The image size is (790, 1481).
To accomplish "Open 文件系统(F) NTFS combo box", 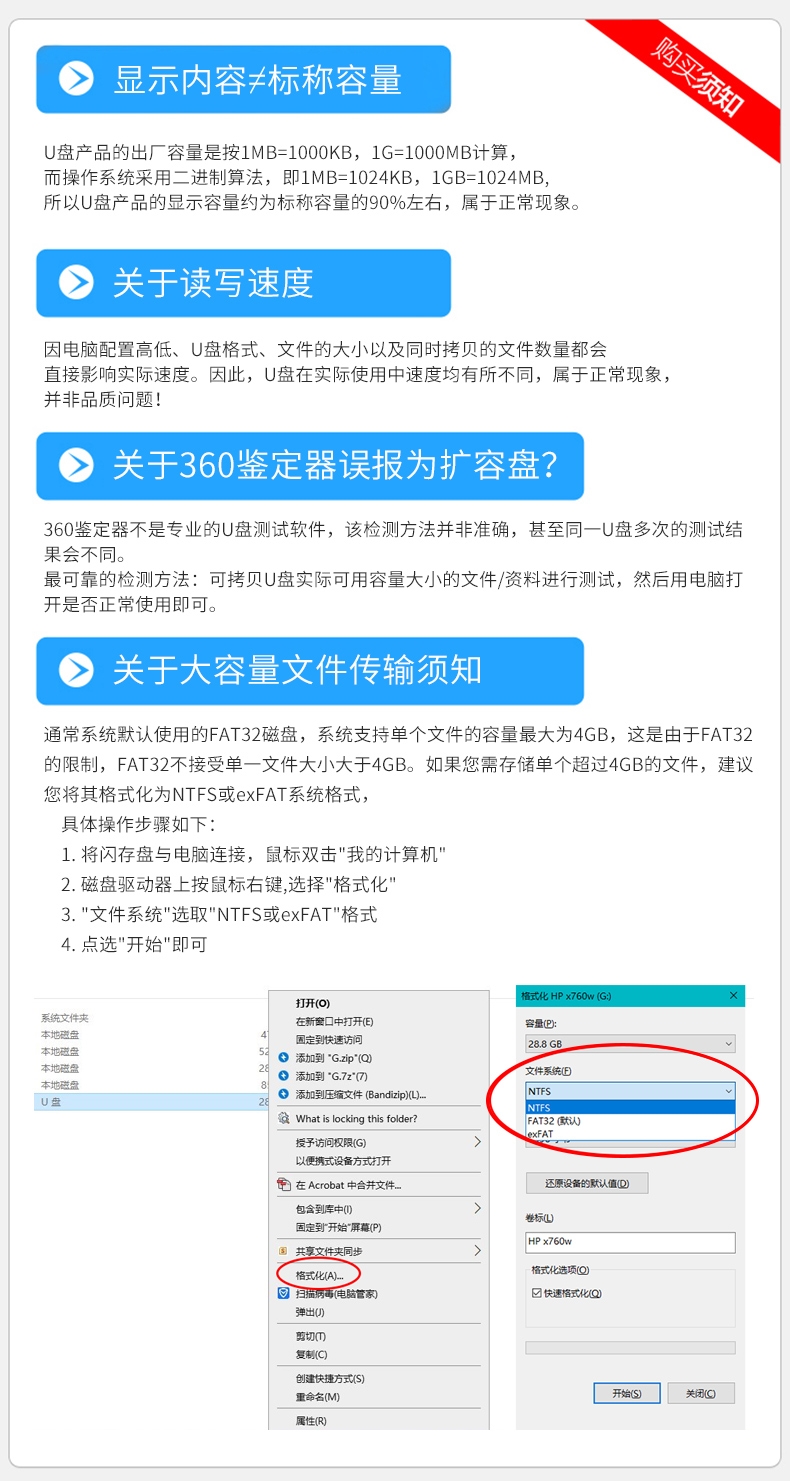I will (x=630, y=1091).
